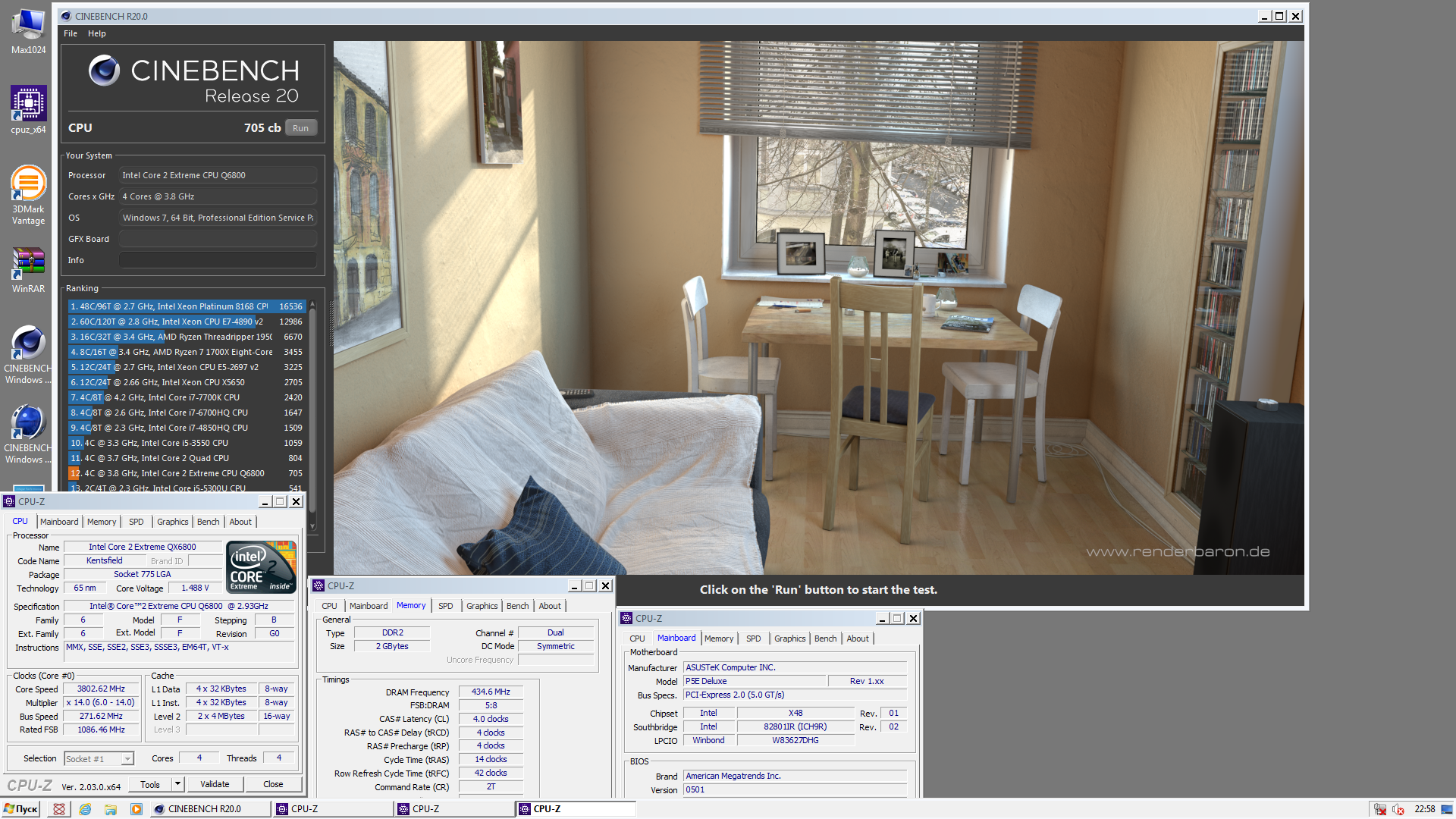
Task: Launch Internet Explorer from the taskbar
Action: coord(85,809)
